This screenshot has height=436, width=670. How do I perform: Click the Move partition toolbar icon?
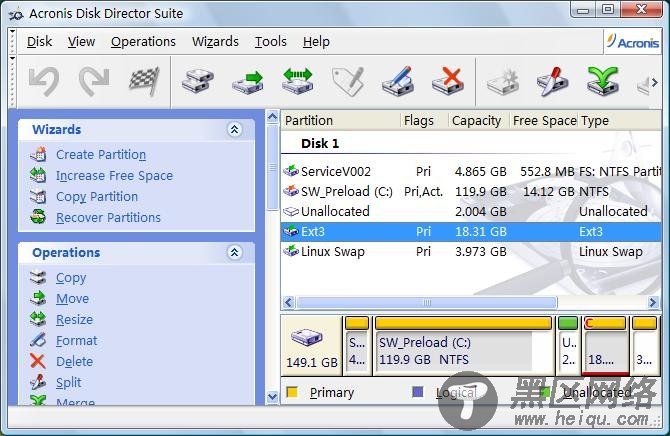tap(247, 81)
